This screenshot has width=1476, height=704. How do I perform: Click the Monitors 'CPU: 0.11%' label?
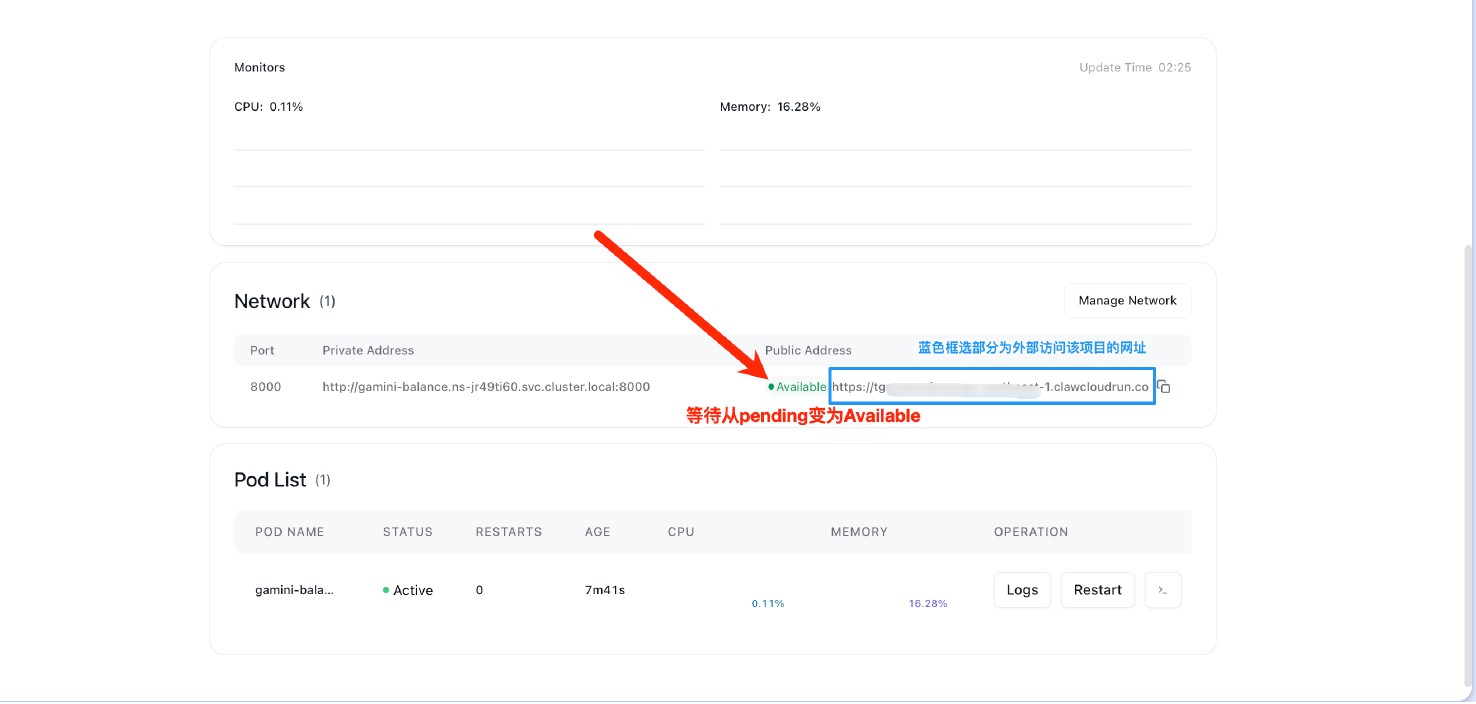(269, 107)
